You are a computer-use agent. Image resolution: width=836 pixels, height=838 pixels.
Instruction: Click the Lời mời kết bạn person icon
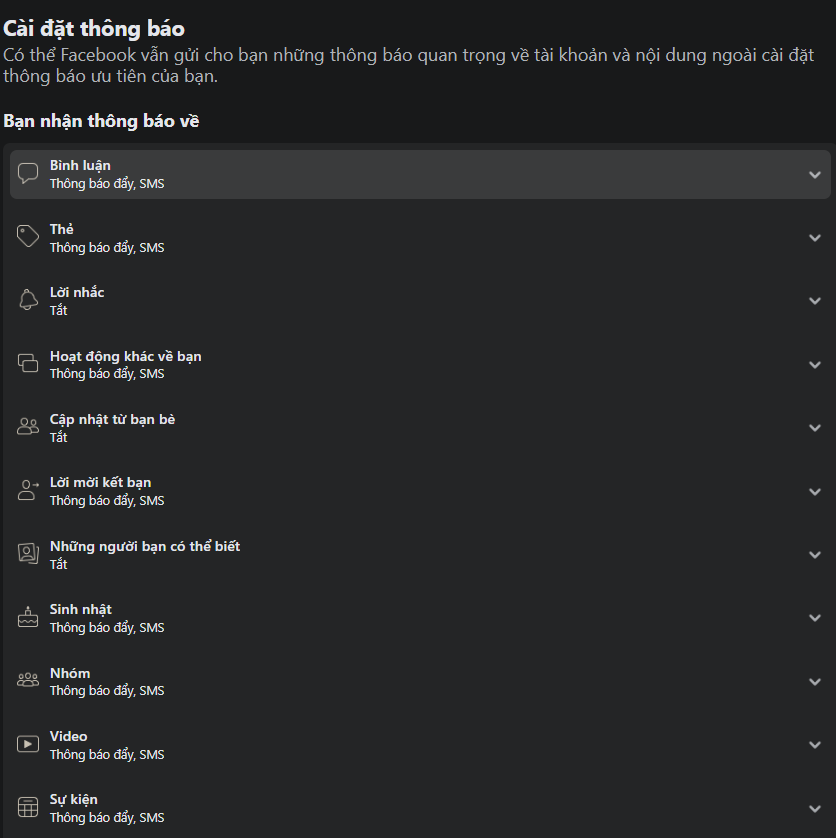pos(28,490)
